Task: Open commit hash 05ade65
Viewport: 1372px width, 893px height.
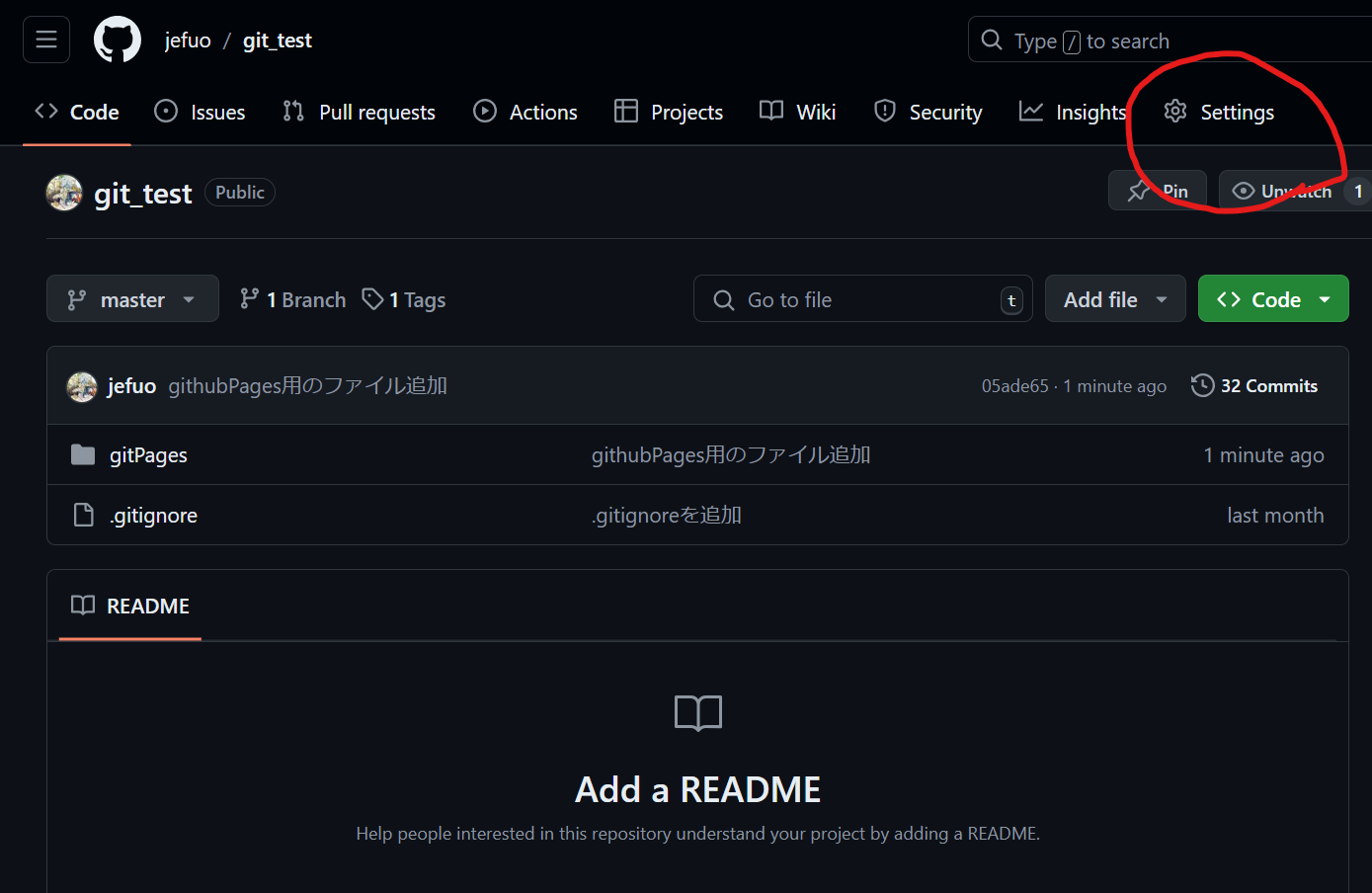Action: [x=1015, y=386]
